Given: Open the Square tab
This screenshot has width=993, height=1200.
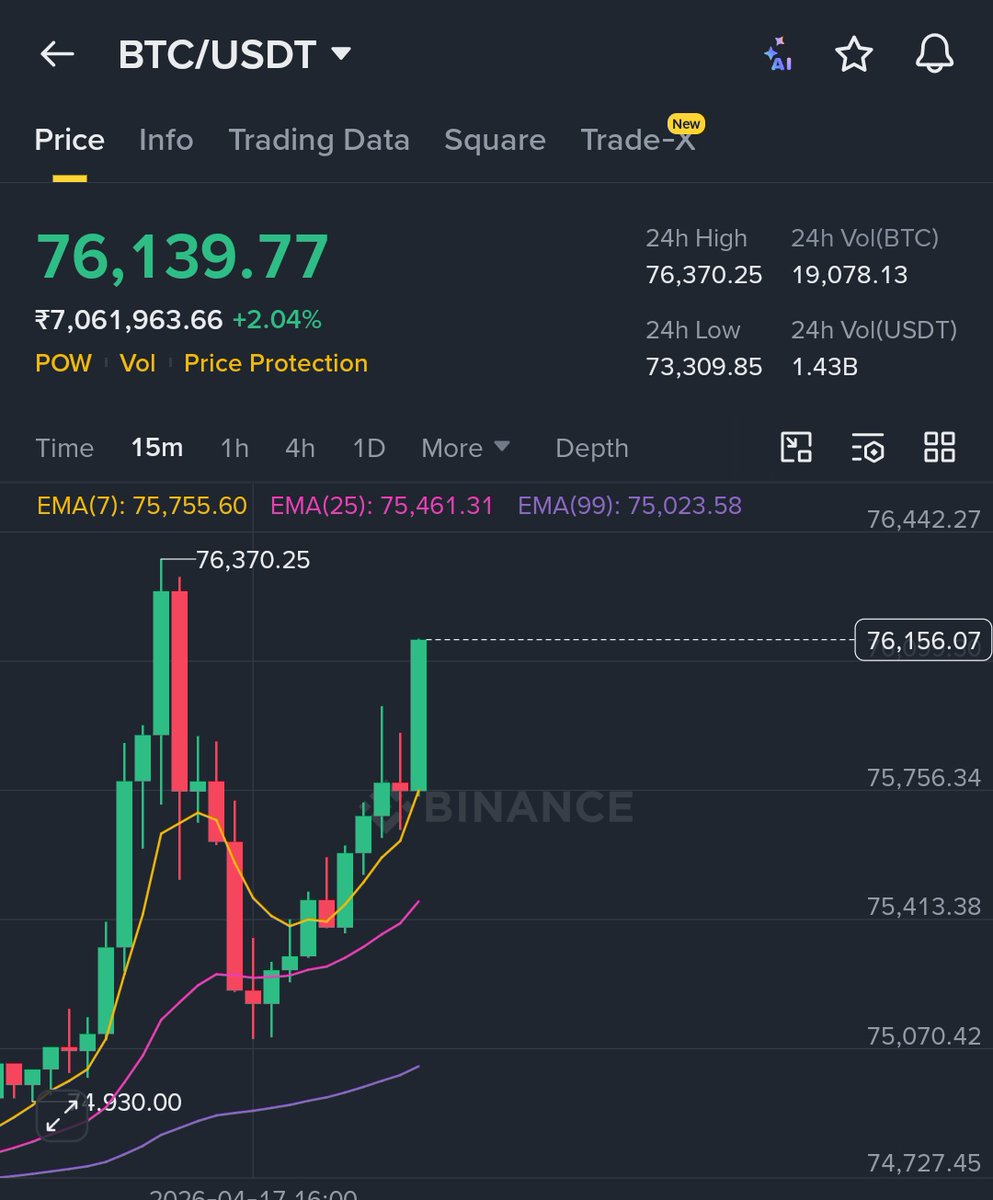Looking at the screenshot, I should click(495, 140).
